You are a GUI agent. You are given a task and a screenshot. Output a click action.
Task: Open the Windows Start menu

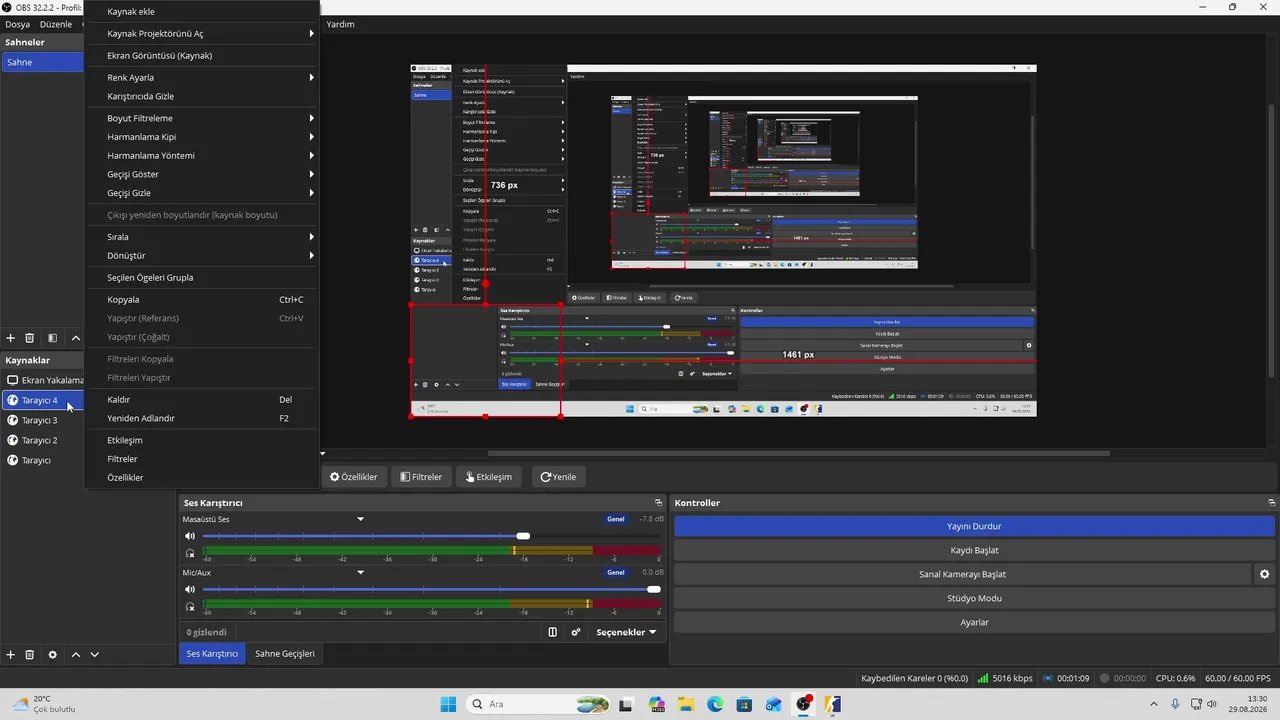pos(448,704)
